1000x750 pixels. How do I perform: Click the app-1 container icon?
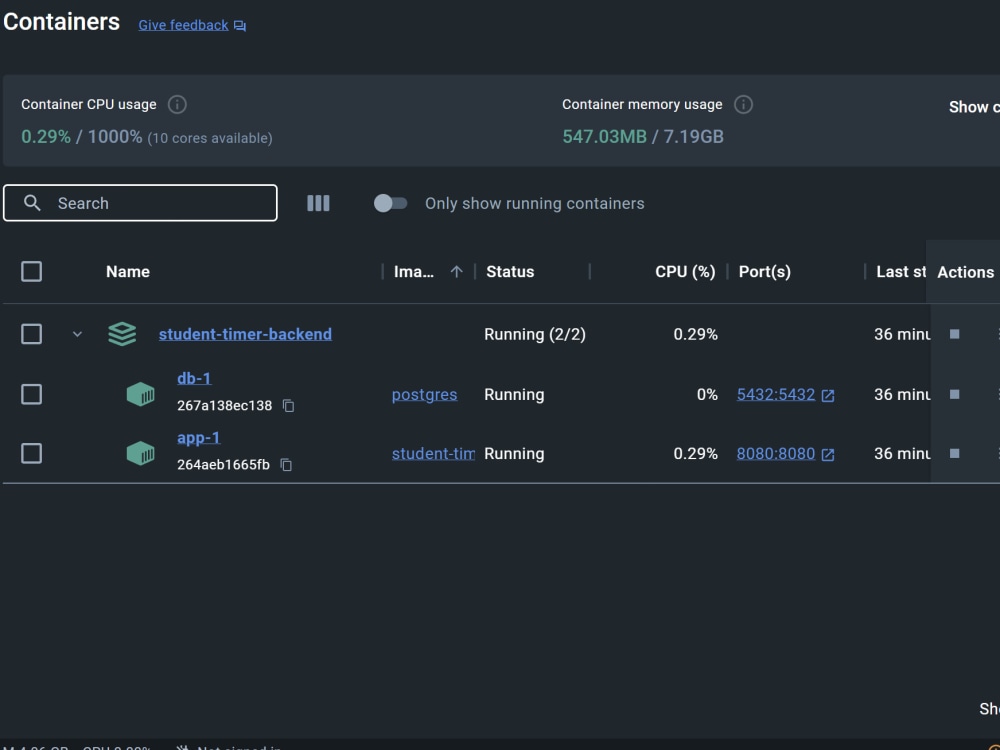pos(140,453)
